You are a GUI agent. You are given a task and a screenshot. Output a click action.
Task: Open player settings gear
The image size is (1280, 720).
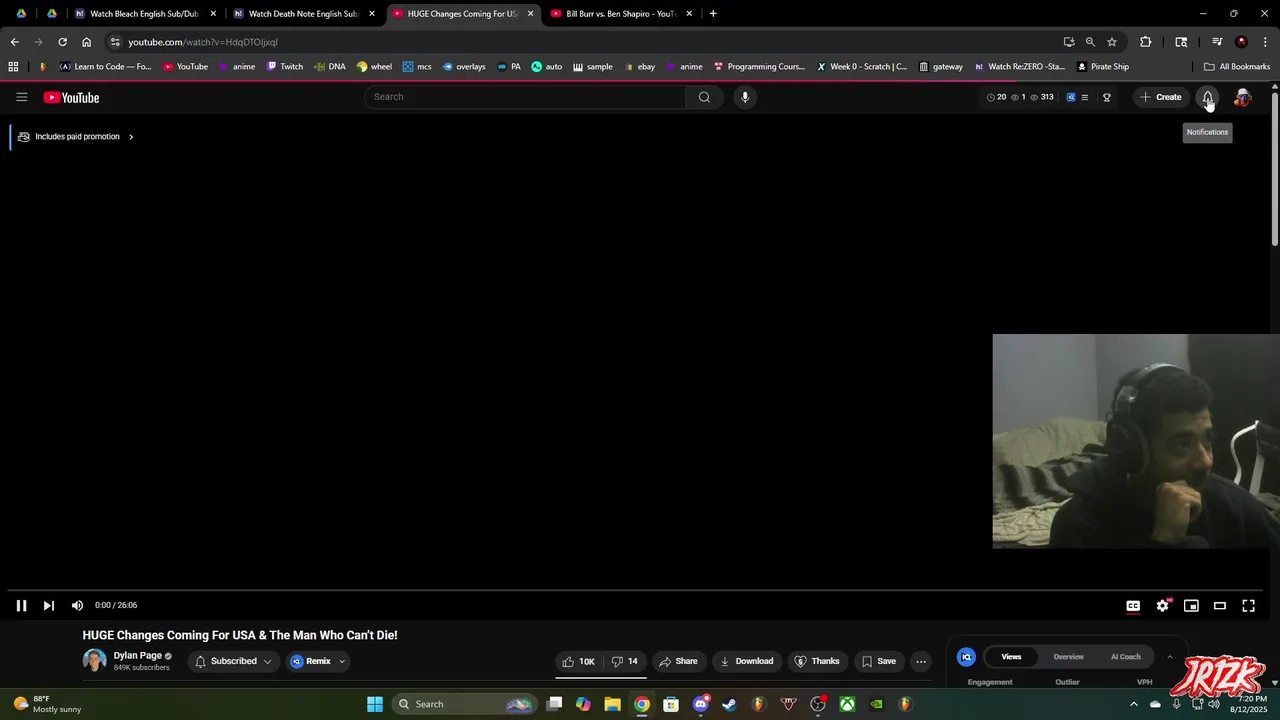[x=1162, y=606]
